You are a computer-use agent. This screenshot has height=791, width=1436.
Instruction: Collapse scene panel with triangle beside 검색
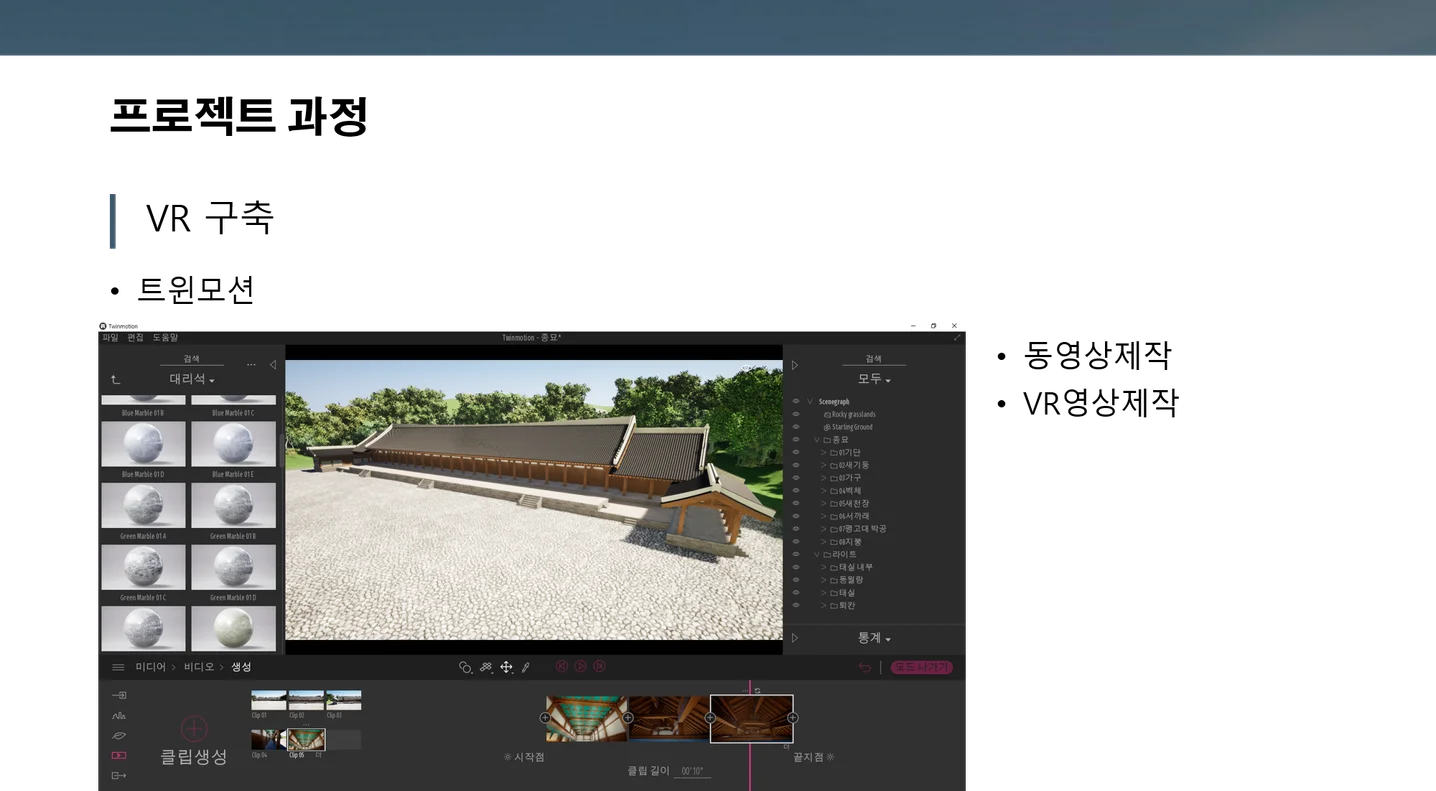(795, 365)
